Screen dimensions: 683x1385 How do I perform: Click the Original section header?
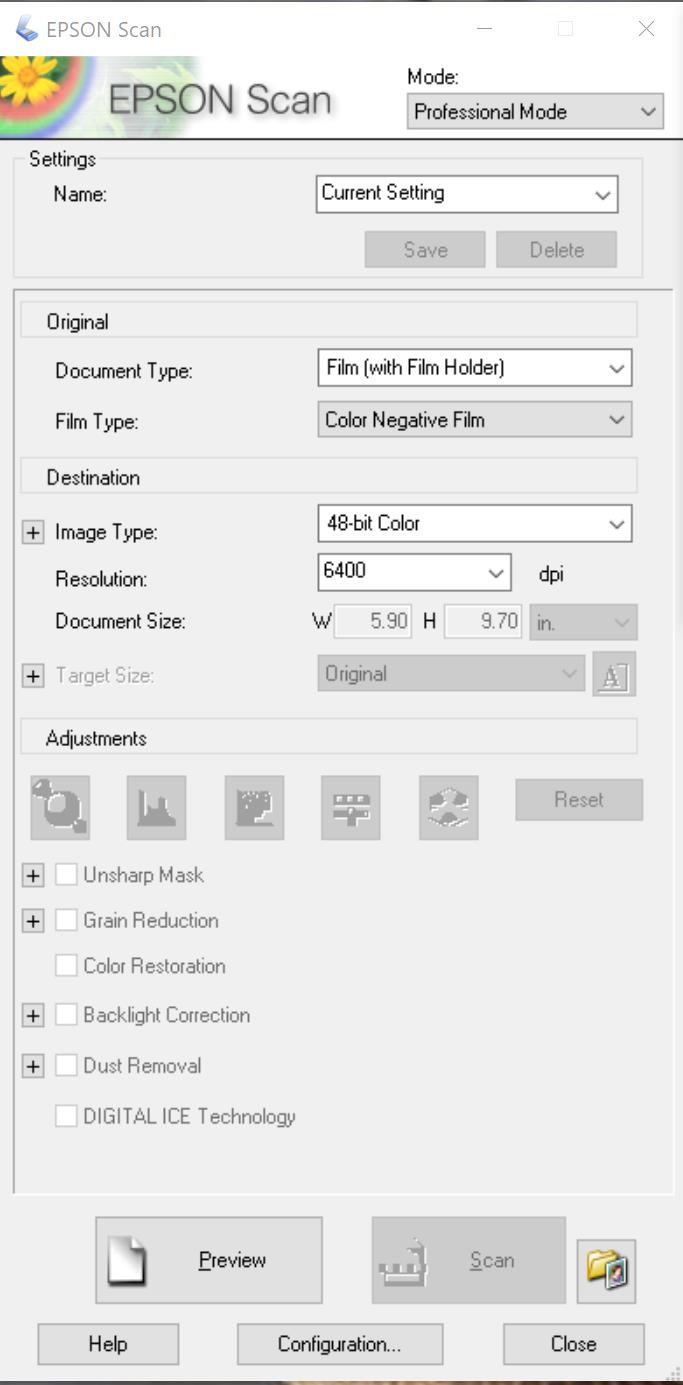click(328, 321)
